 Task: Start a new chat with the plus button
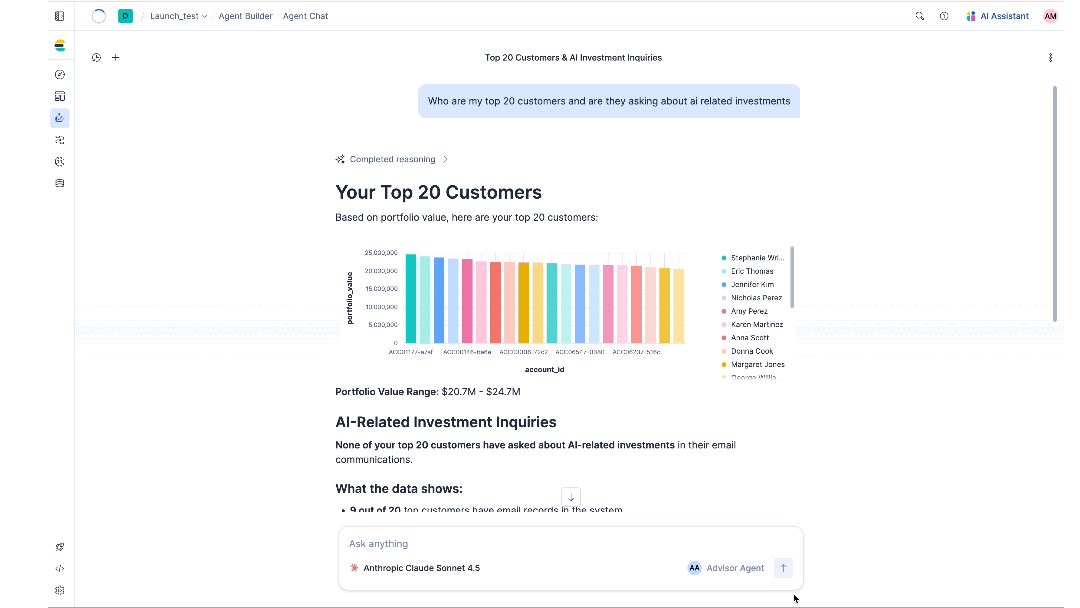tap(115, 57)
